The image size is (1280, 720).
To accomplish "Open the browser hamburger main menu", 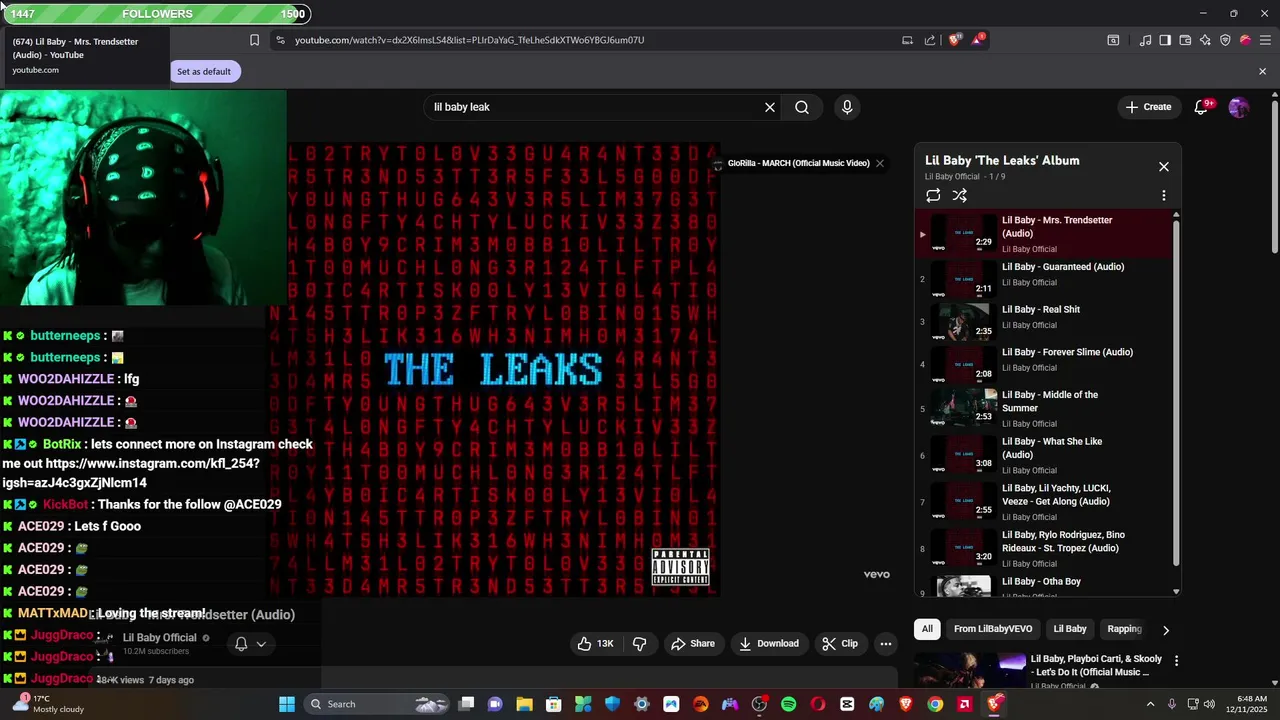I will point(1264,40).
